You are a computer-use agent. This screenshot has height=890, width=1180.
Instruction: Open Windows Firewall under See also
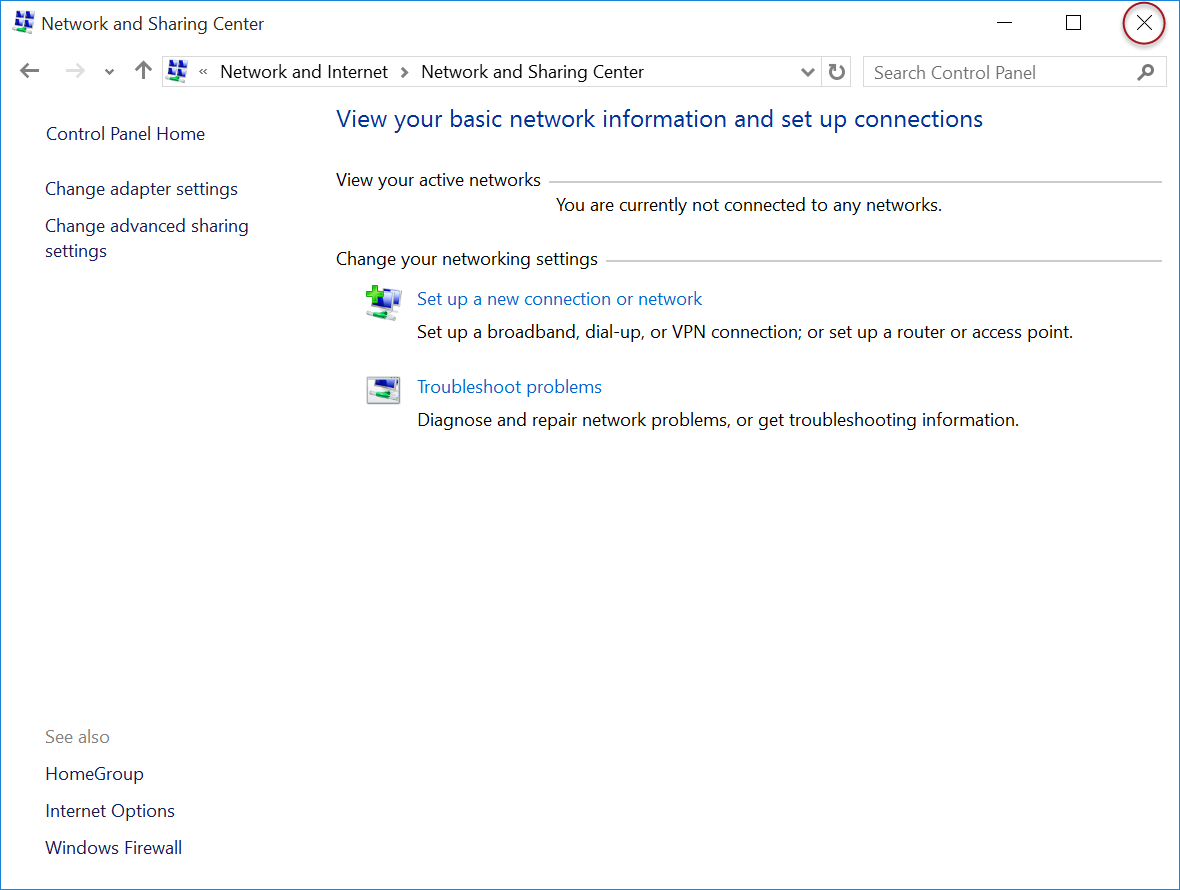point(113,848)
